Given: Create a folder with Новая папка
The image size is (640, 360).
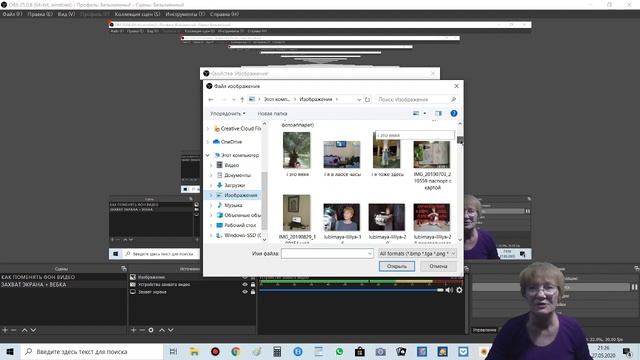Looking at the screenshot, I should click(272, 113).
